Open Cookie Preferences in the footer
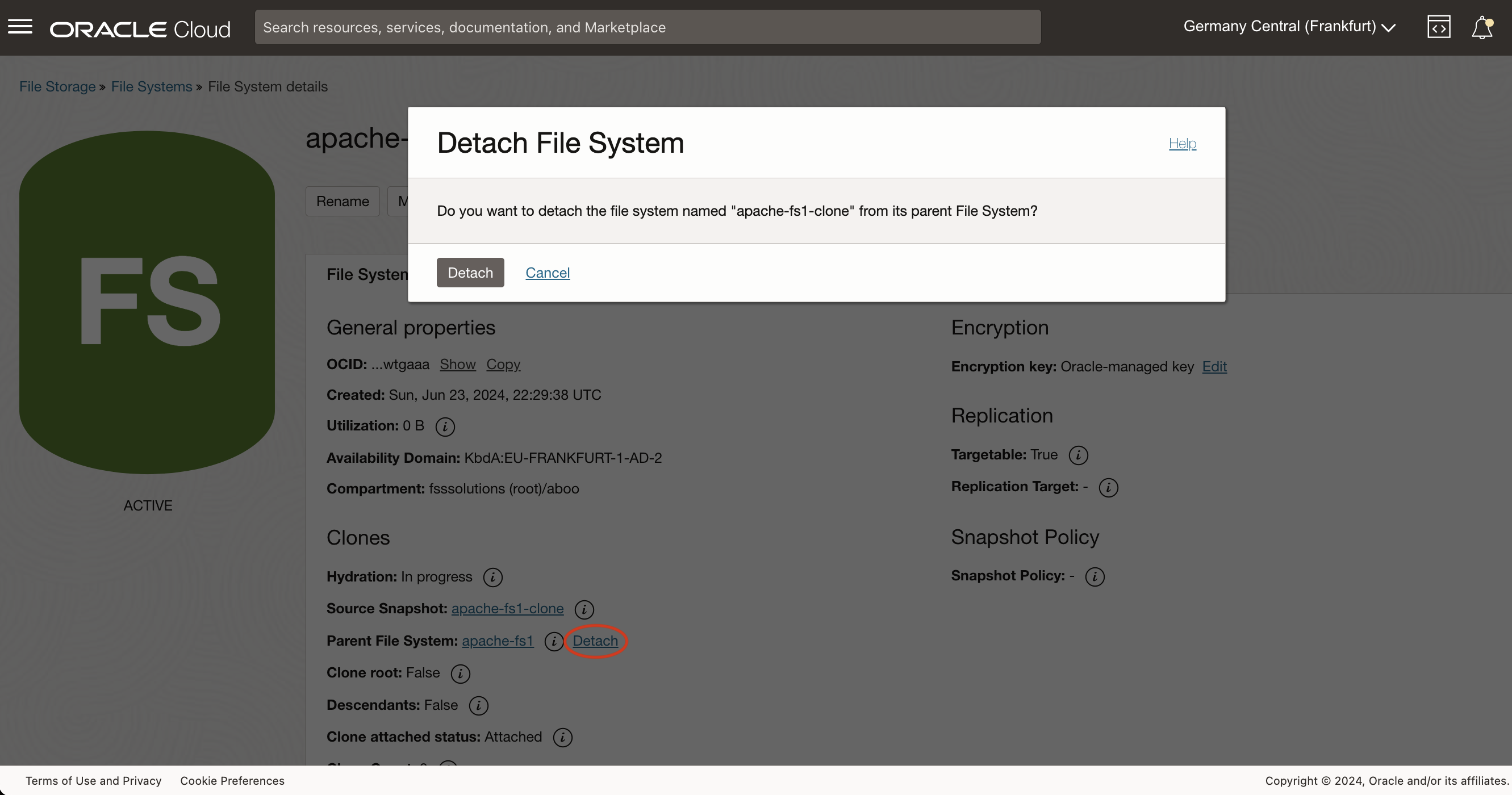Screen dimensions: 1512x795 [232, 780]
